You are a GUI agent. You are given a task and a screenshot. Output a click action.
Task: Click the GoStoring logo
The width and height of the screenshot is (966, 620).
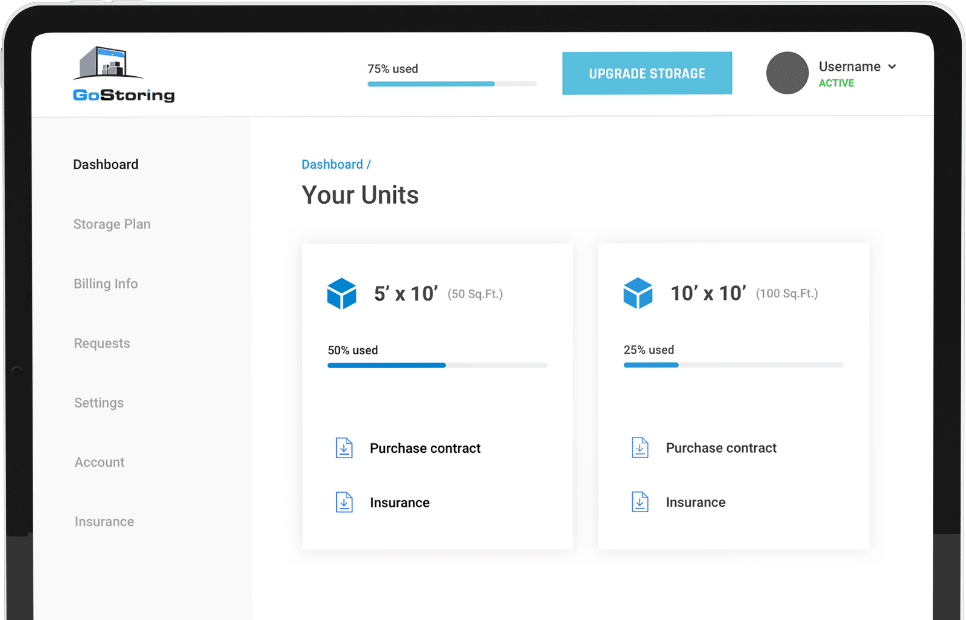pyautogui.click(x=124, y=75)
